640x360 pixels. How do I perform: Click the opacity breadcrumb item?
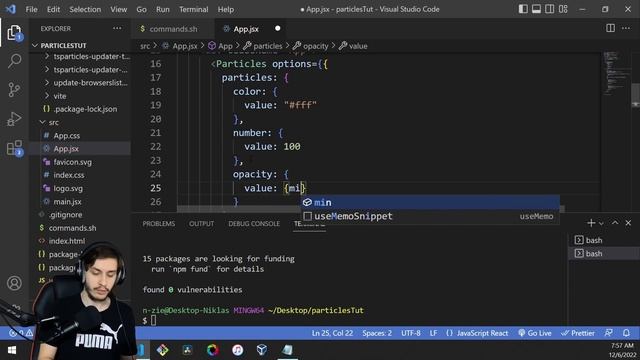coord(311,46)
